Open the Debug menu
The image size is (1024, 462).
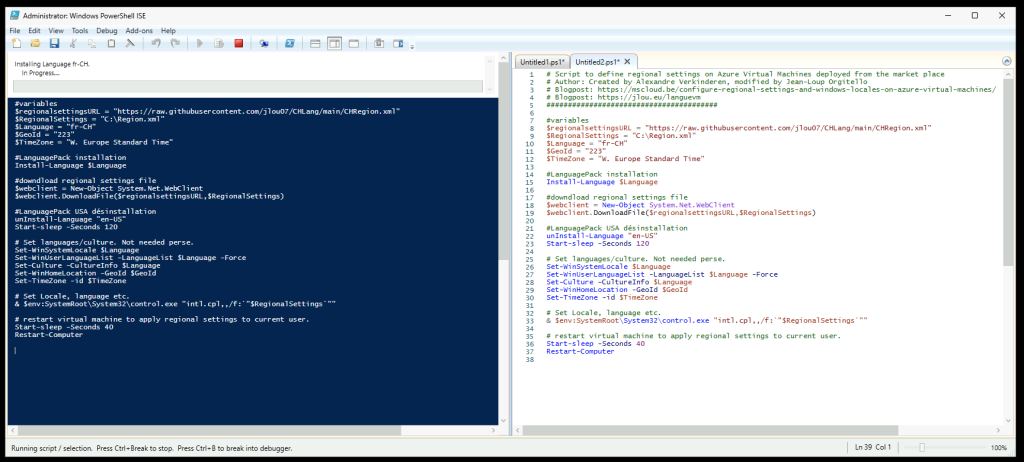point(106,31)
